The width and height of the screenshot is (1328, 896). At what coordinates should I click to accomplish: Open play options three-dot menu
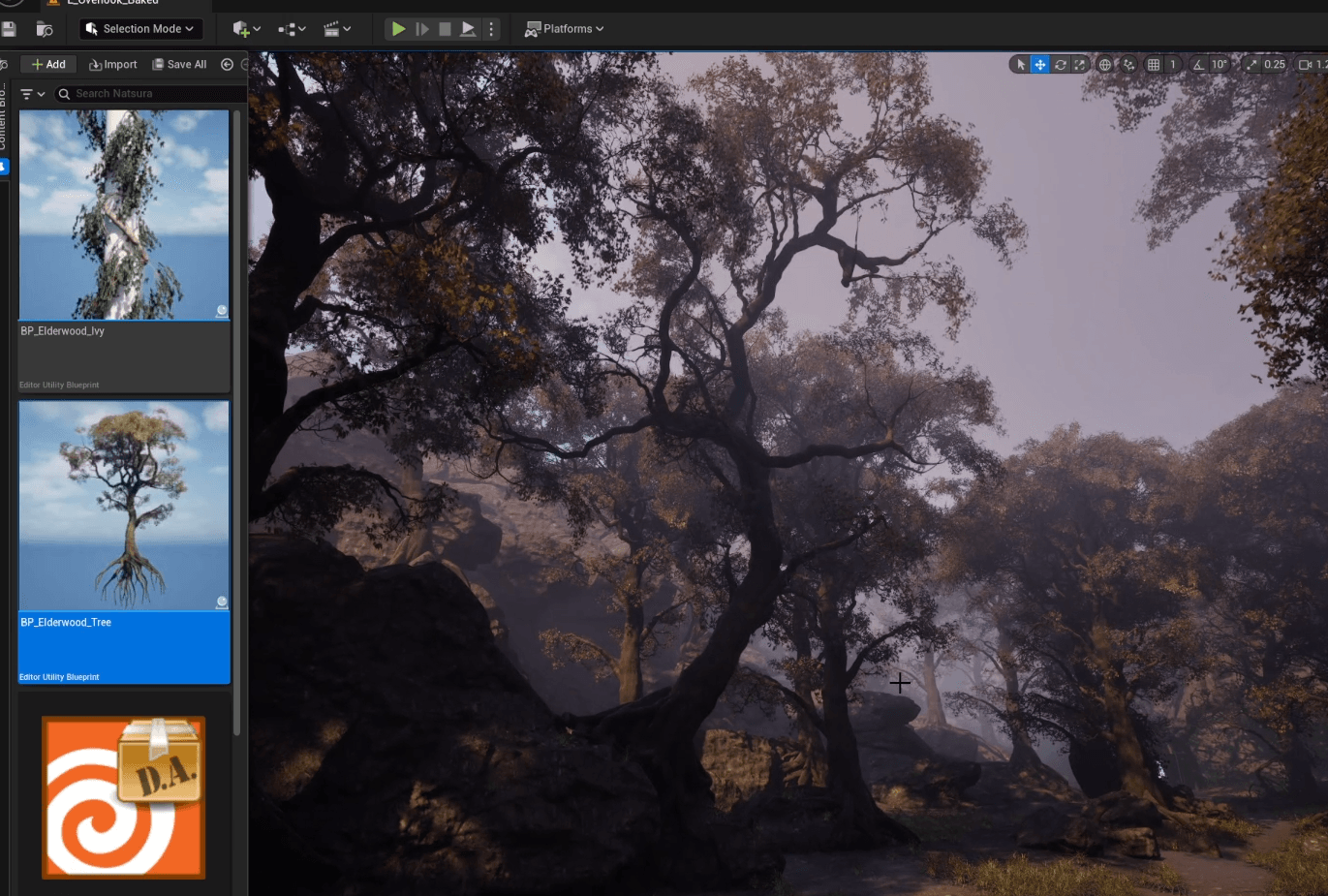[x=491, y=29]
